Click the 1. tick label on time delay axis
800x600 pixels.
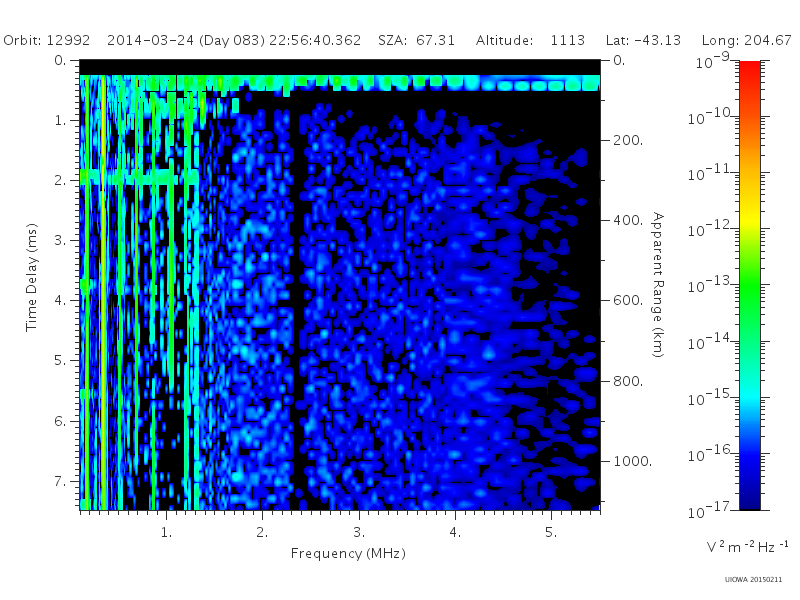(x=60, y=120)
